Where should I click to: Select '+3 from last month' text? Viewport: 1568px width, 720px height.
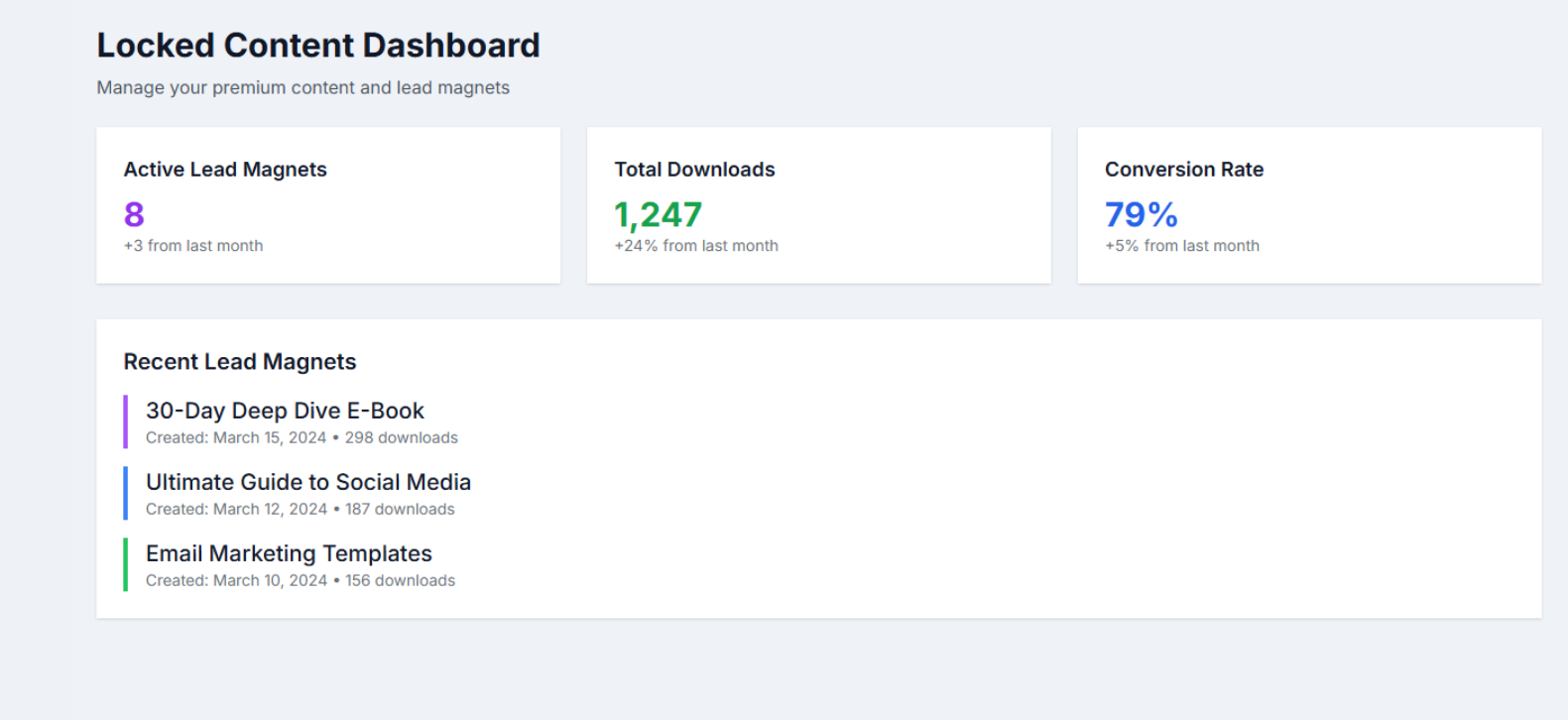[193, 246]
